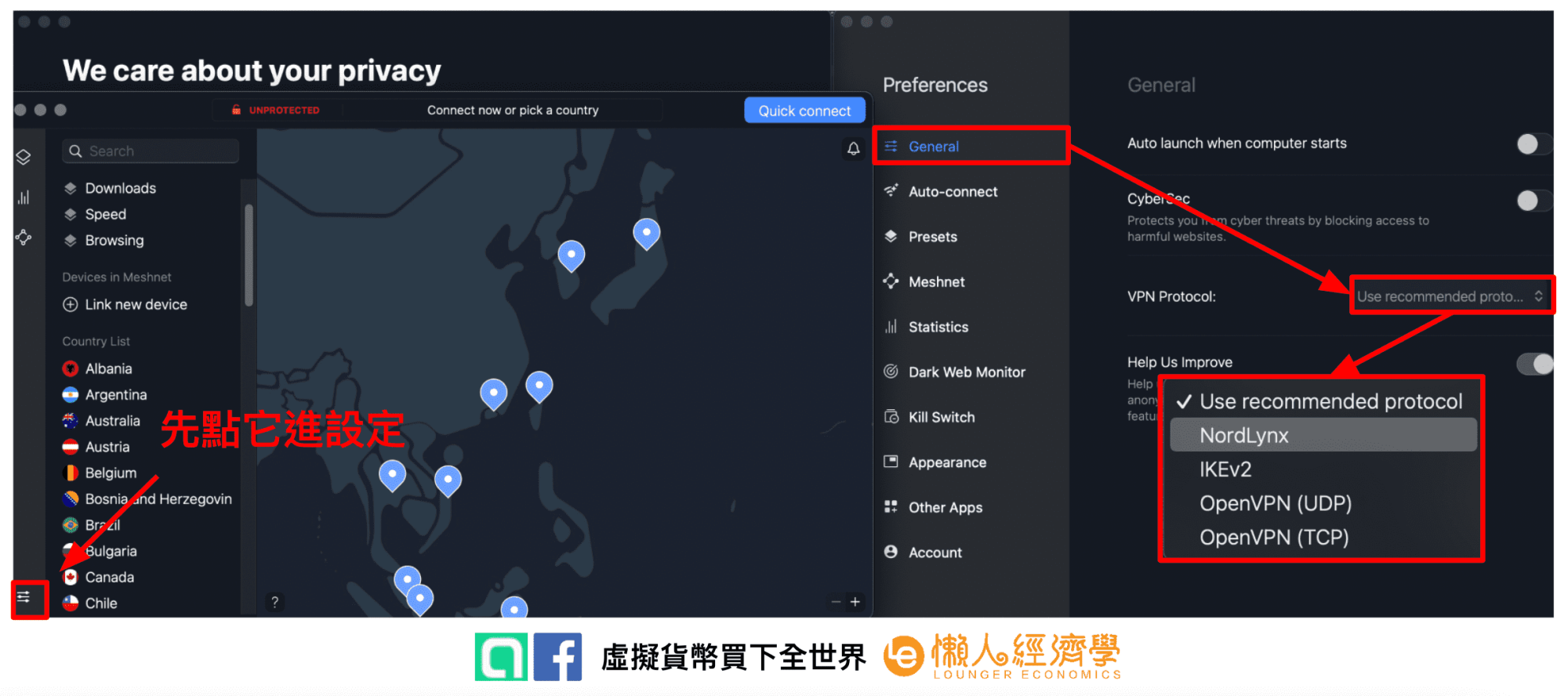The width and height of the screenshot is (1568, 696).
Task: Click the Downloads preset icon
Action: coord(71,188)
